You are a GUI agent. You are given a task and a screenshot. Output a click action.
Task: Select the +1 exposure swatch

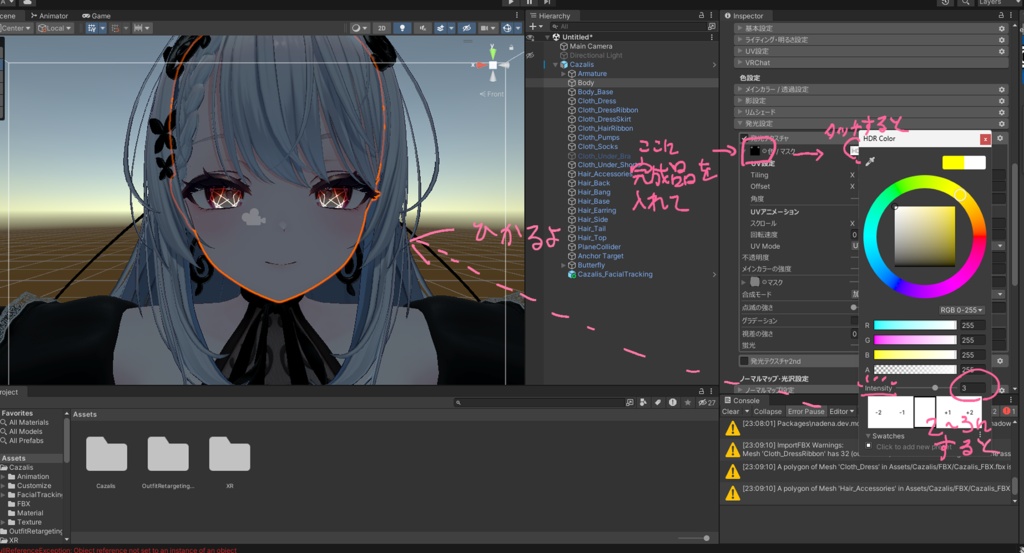947,412
